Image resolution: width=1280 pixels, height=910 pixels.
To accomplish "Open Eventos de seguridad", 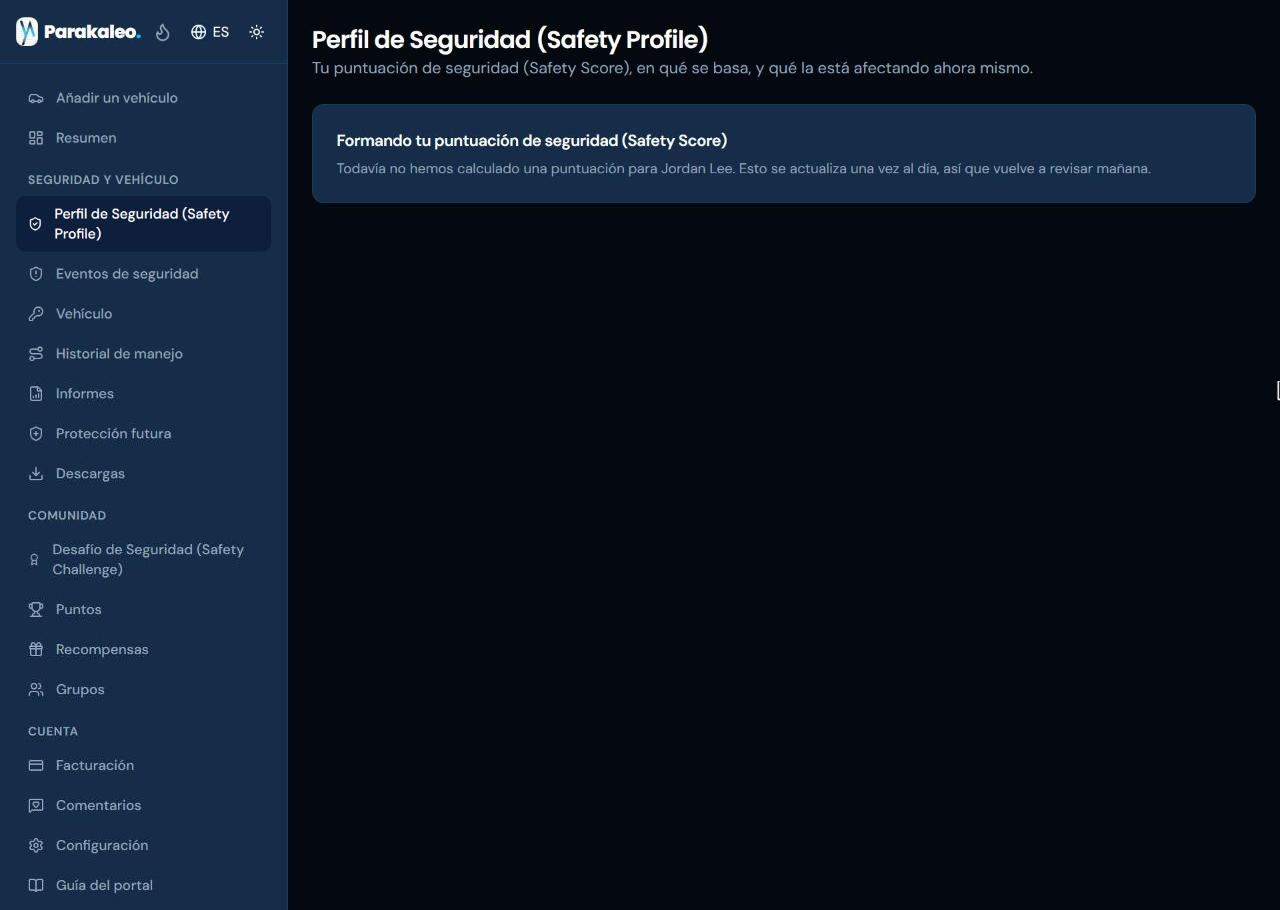I will click(143, 274).
